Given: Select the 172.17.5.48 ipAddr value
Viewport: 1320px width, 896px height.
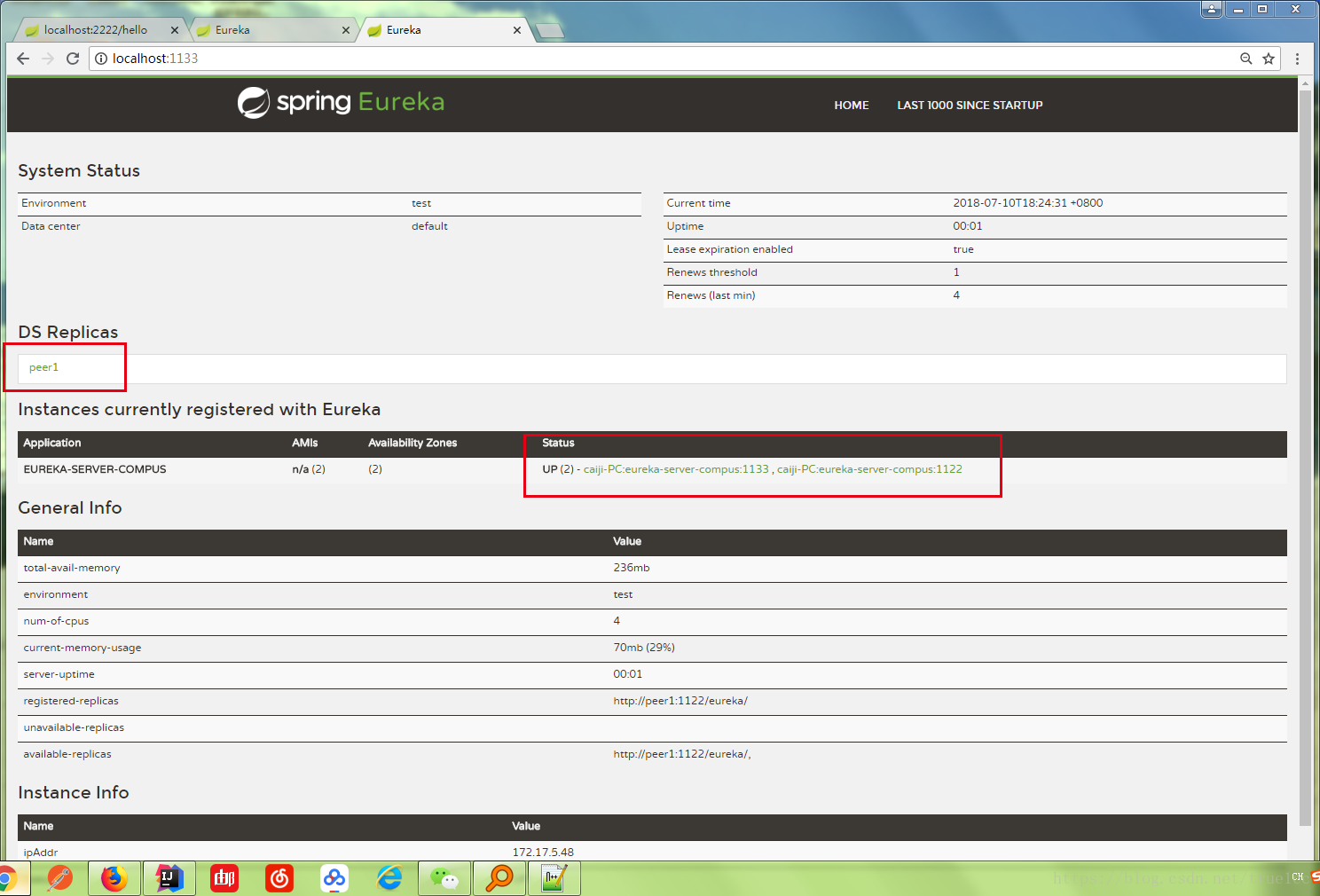Looking at the screenshot, I should pyautogui.click(x=543, y=852).
